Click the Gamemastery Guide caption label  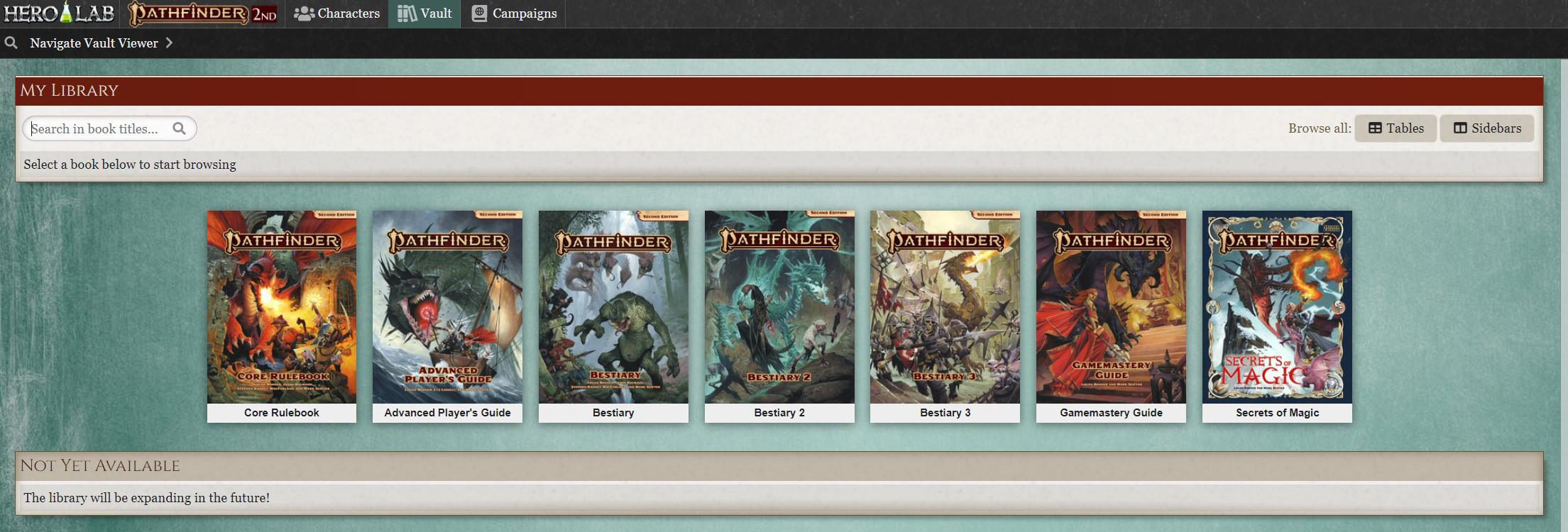click(1111, 413)
